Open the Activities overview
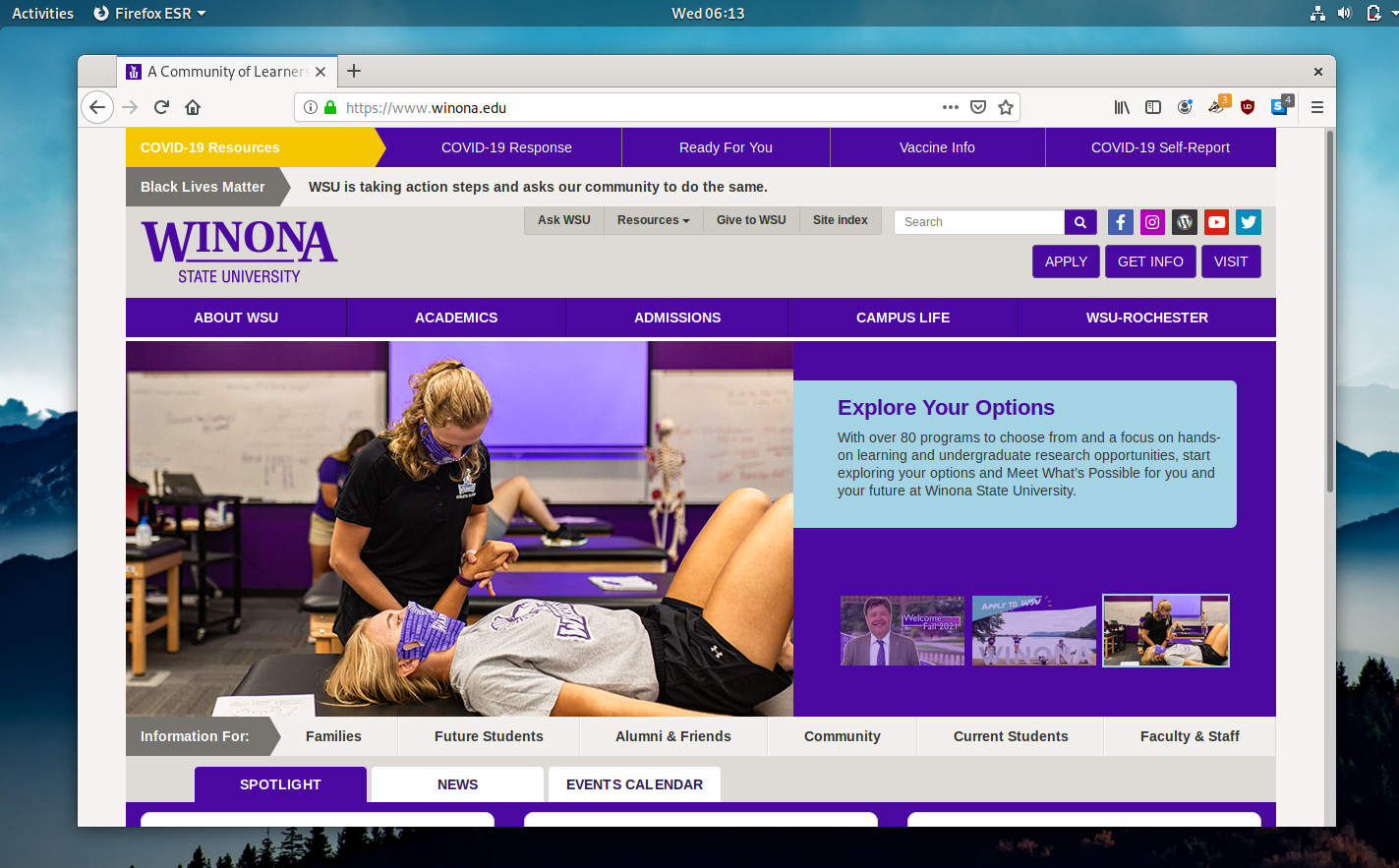1399x868 pixels. (x=42, y=13)
